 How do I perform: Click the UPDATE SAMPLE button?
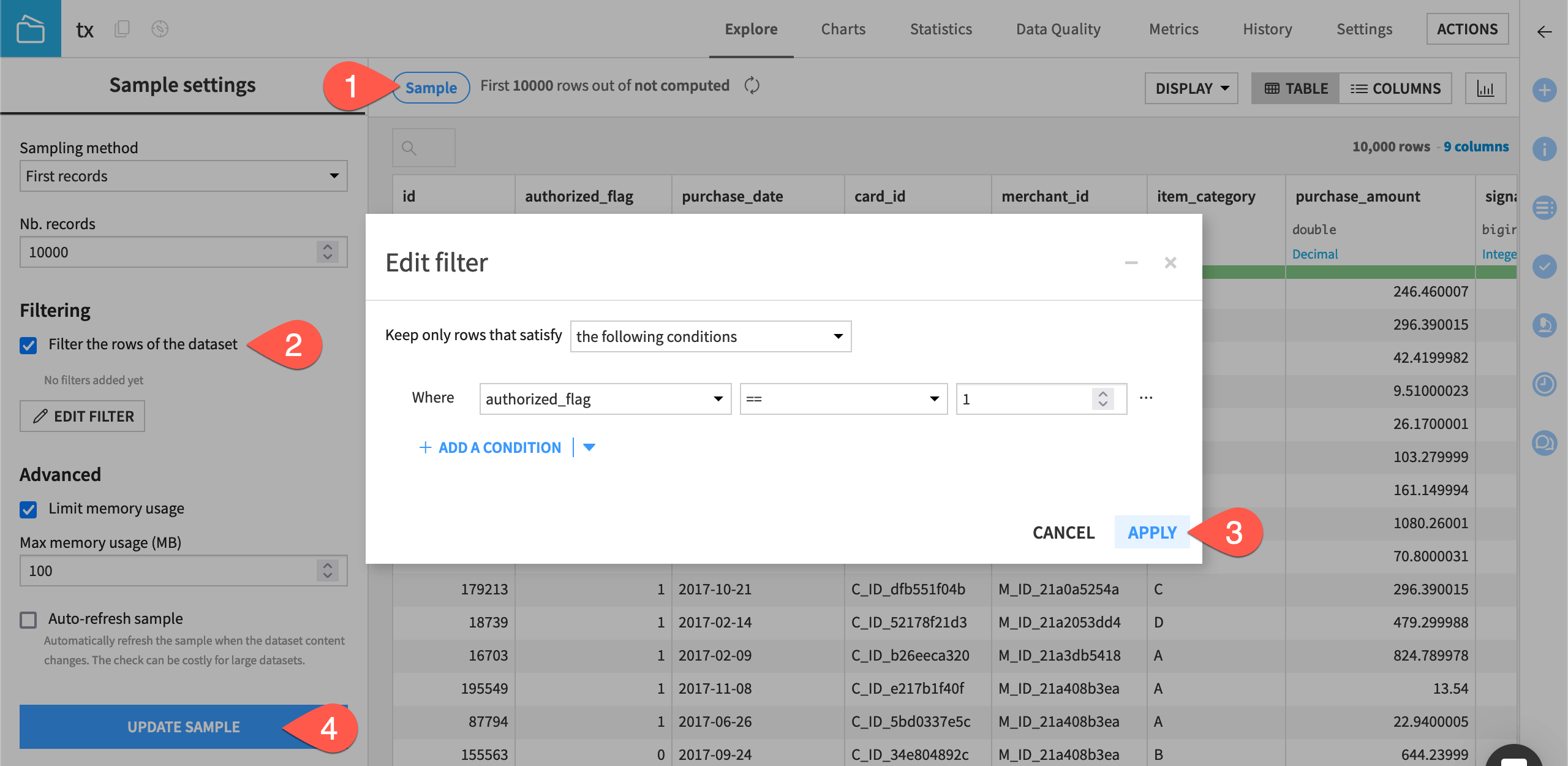tap(183, 727)
